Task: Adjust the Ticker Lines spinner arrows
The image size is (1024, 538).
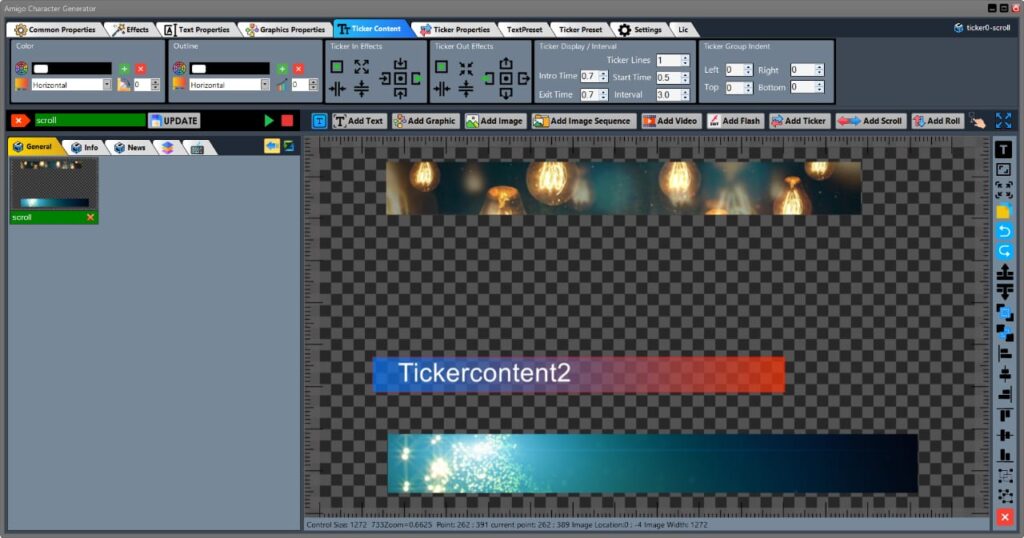Action: pyautogui.click(x=685, y=60)
